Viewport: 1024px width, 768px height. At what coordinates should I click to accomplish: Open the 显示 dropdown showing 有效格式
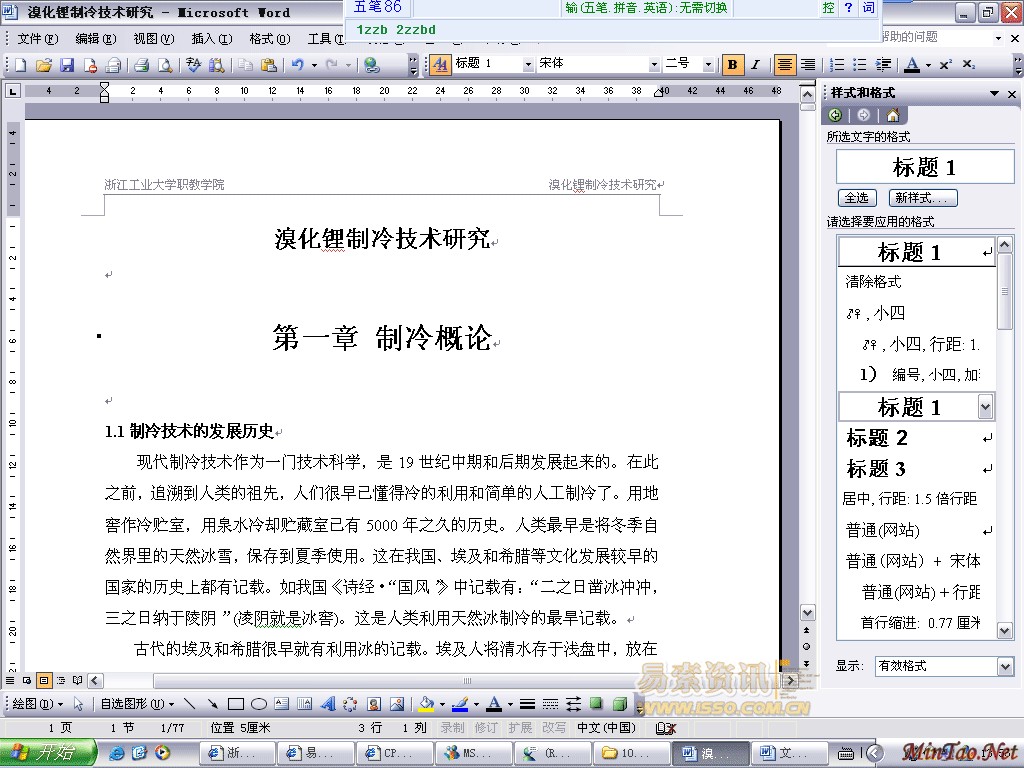1005,666
